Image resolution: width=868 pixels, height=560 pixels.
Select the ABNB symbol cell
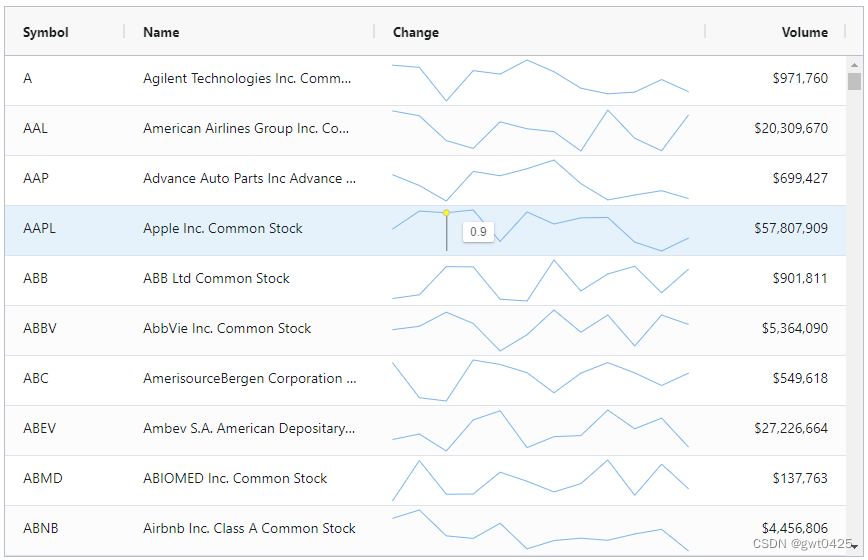click(41, 529)
